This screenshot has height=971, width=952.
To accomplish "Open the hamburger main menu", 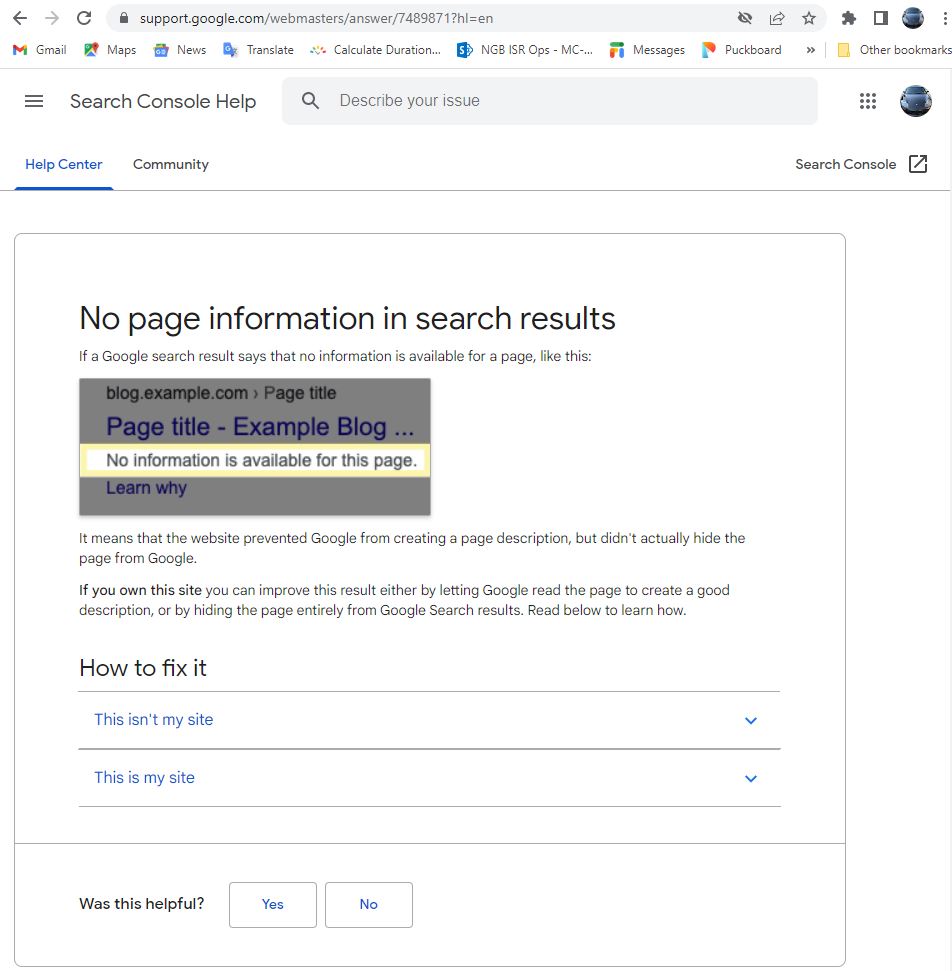I will tap(34, 101).
